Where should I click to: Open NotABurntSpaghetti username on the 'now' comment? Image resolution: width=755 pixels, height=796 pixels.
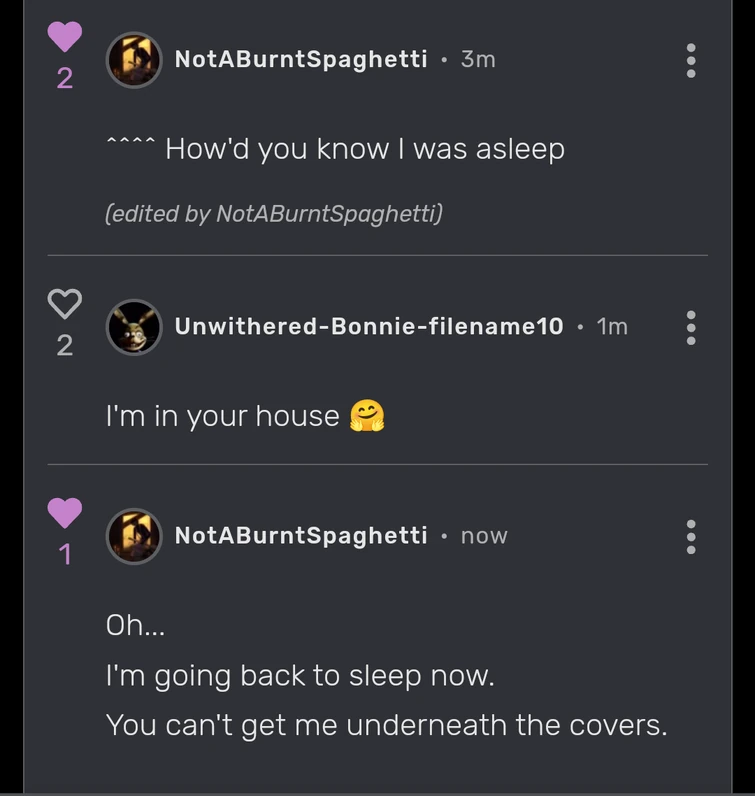tap(300, 536)
